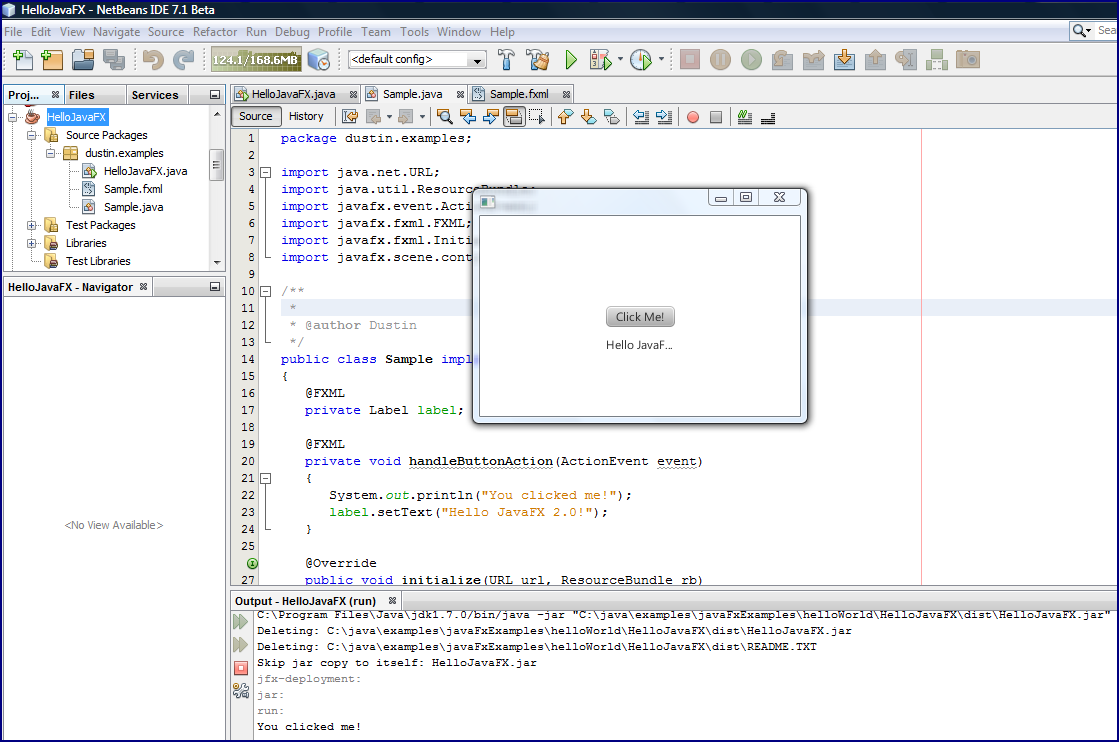Clean and build the project

point(538,60)
